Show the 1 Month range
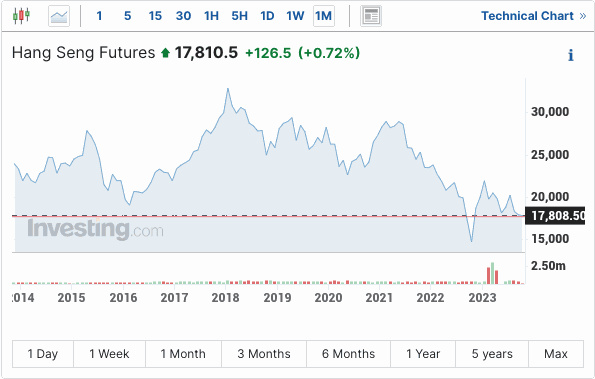Viewport: 595px width, 379px height. [x=183, y=354]
